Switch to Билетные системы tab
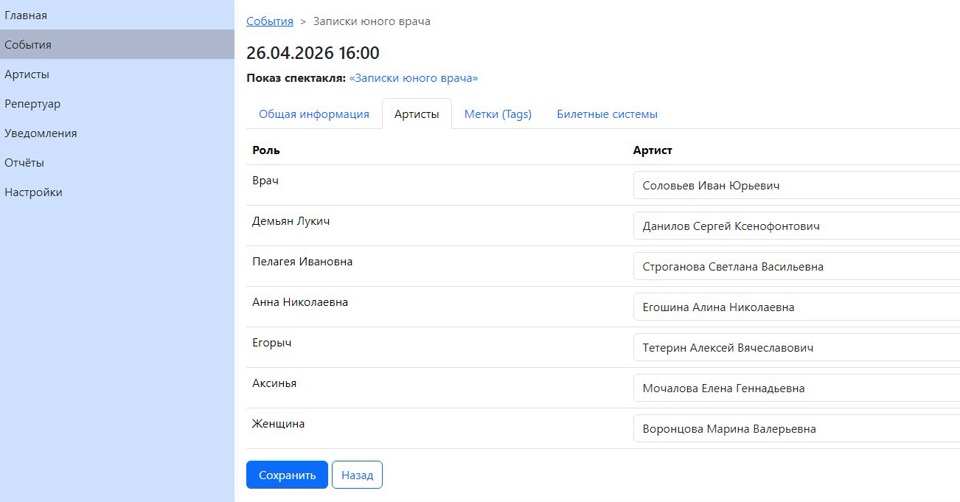The image size is (960, 502). coord(607,114)
